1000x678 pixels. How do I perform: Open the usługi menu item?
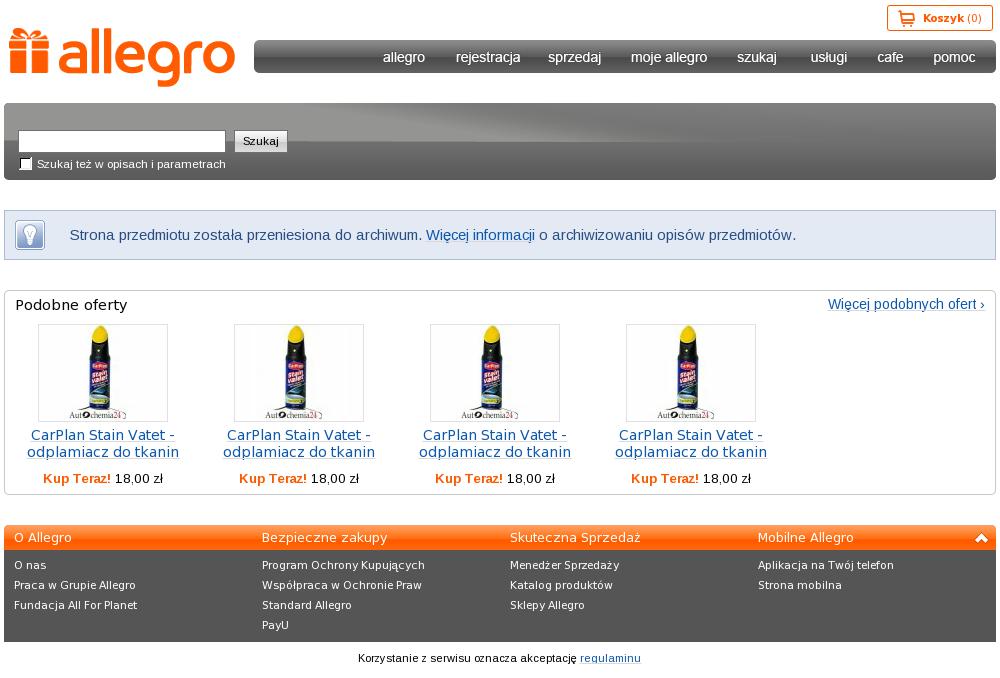pos(828,57)
